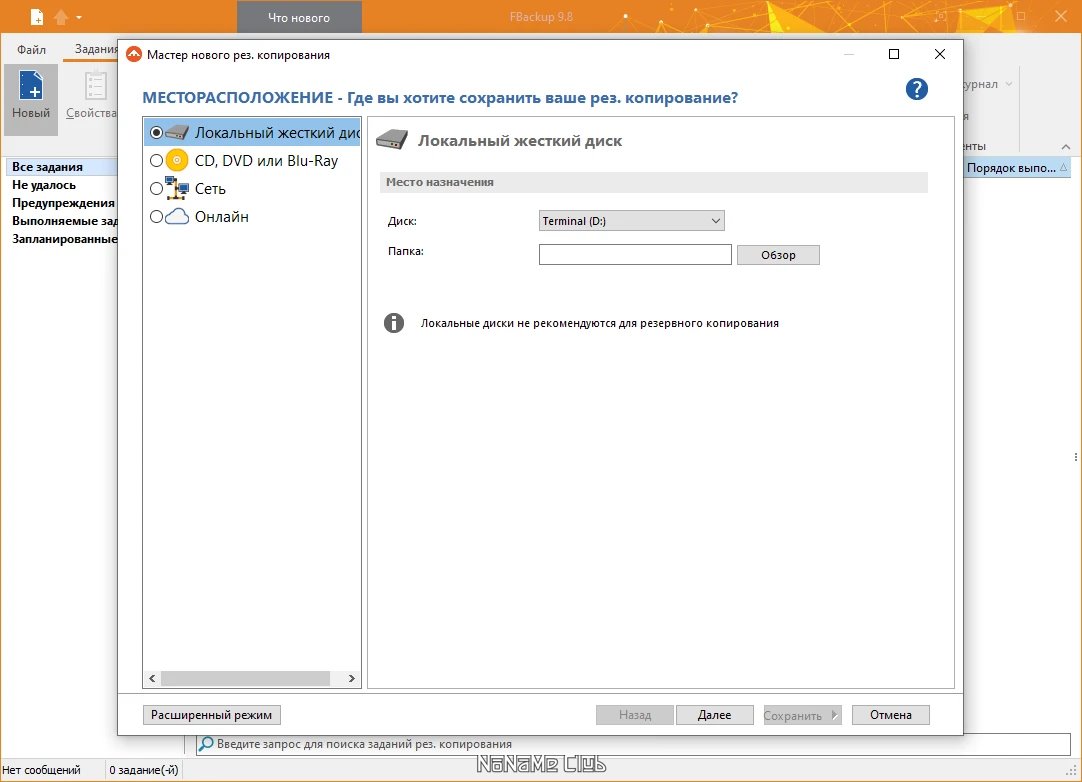1082x782 pixels.
Task: Click the 0 задание(-й) status bar entry
Action: pos(144,770)
